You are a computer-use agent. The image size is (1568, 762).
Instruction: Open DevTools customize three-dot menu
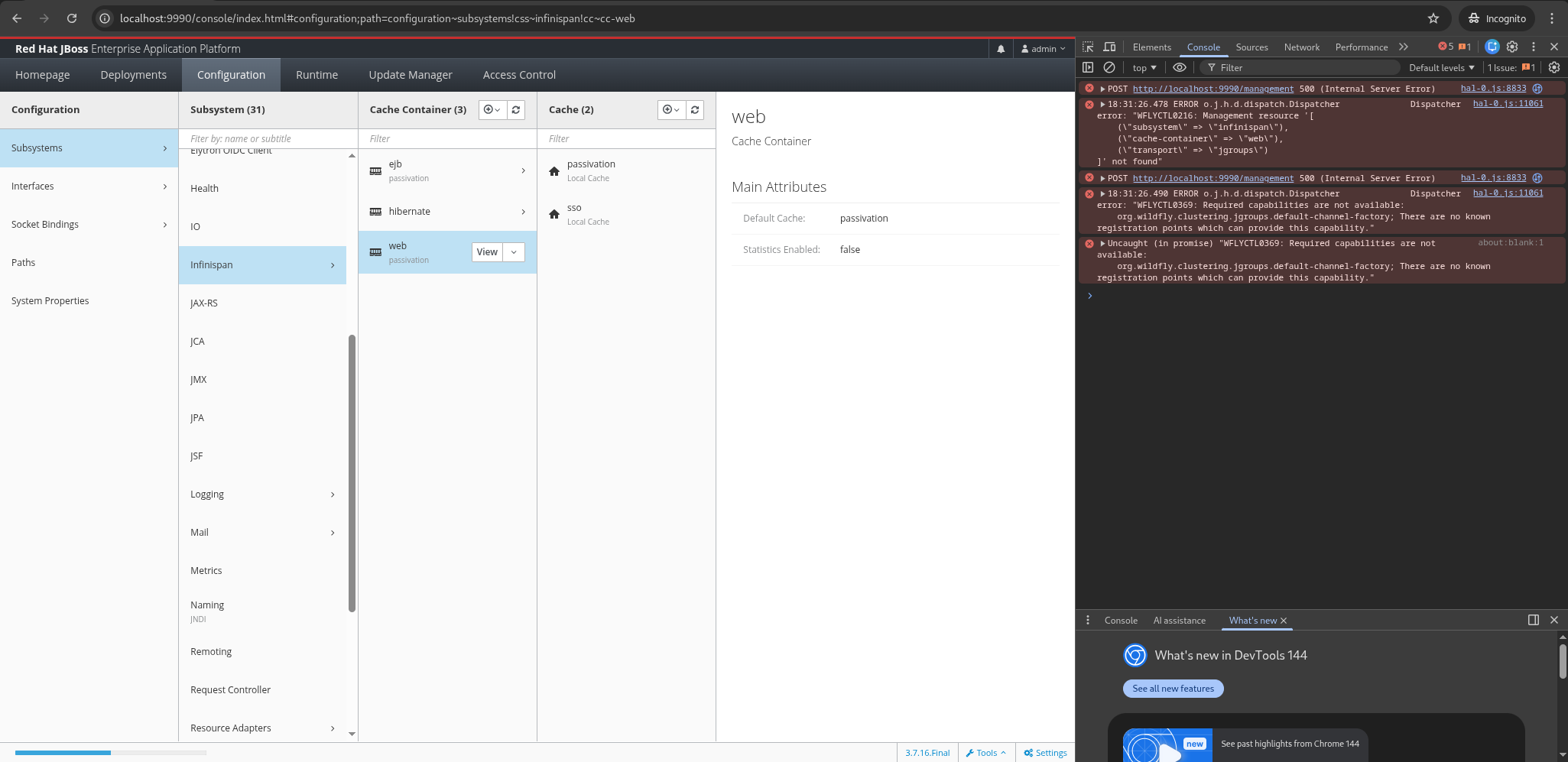click(x=1533, y=47)
